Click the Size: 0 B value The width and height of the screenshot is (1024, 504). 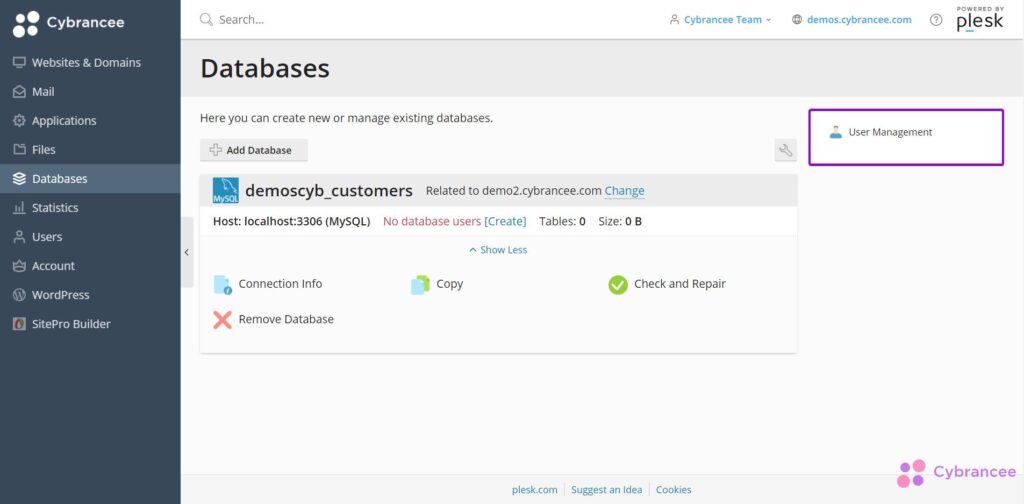(620, 221)
